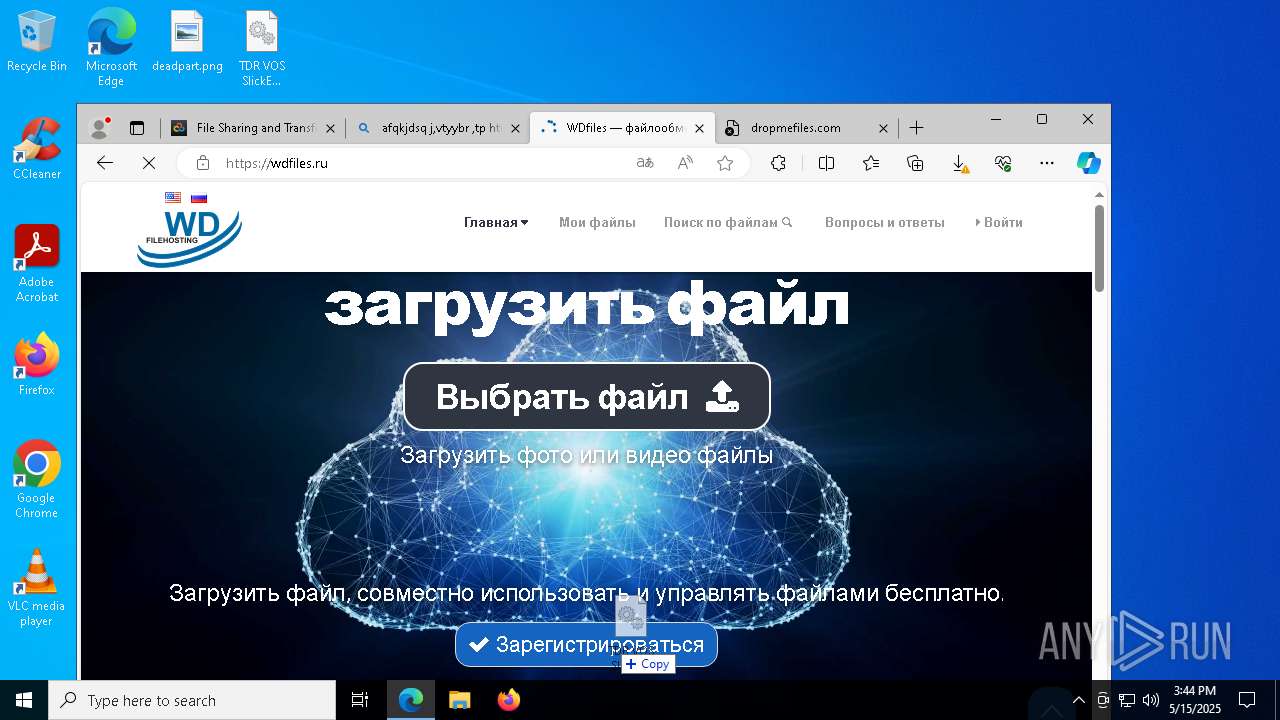Select the Google Chrome desktop shortcut
This screenshot has height=720, width=1280.
tap(37, 480)
